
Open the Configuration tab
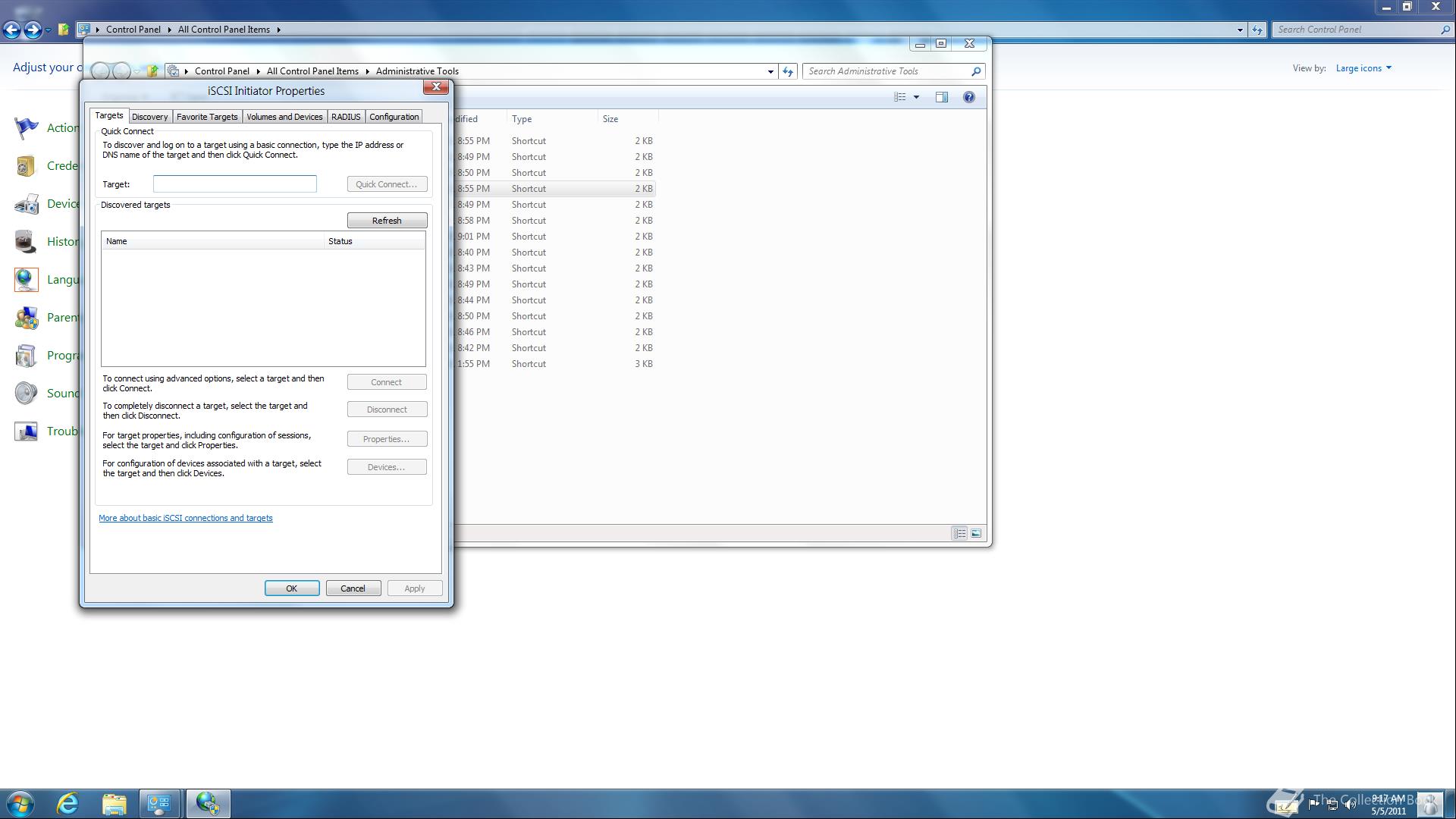pyautogui.click(x=394, y=117)
